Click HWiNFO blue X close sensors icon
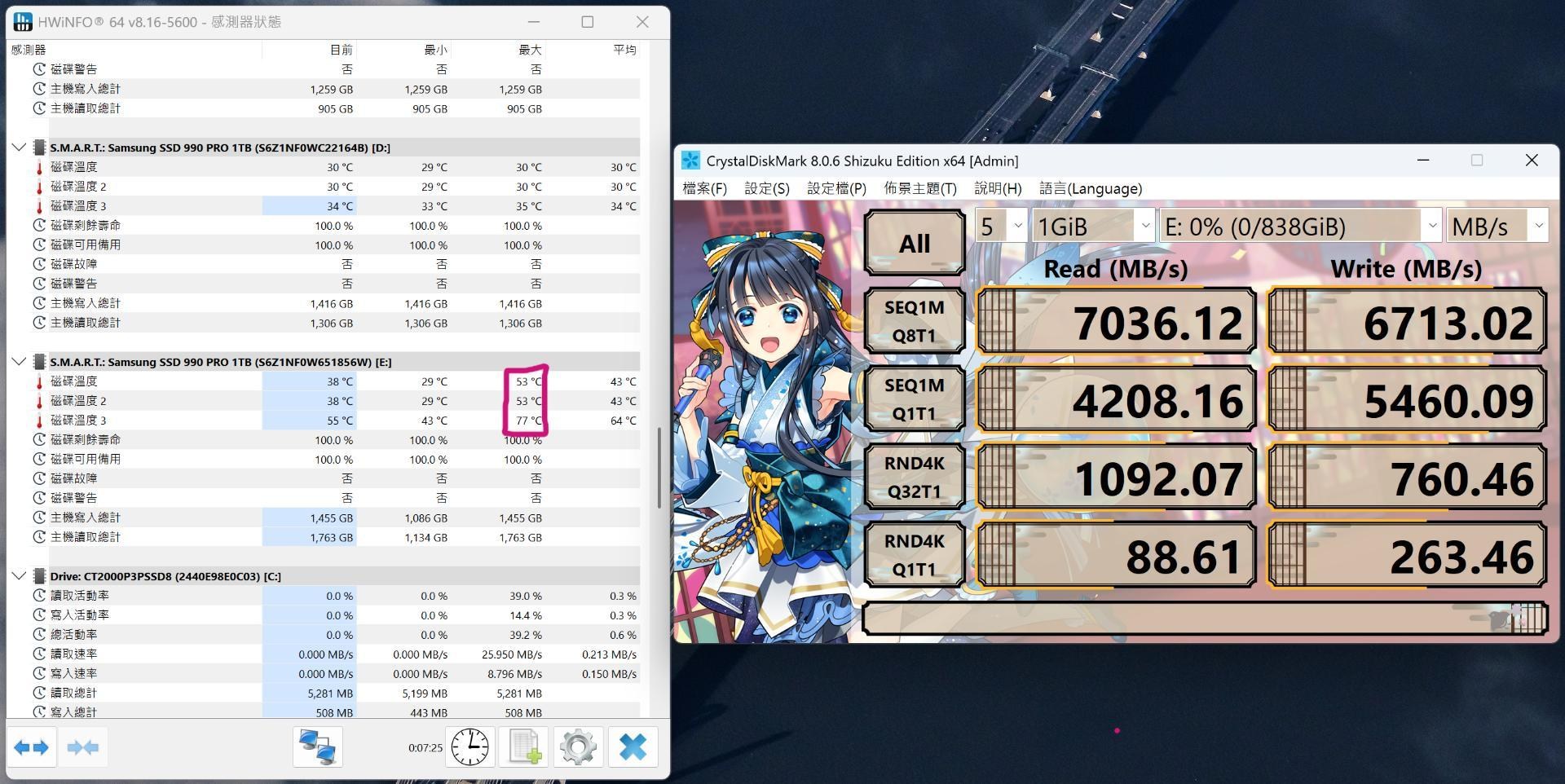 (x=633, y=747)
